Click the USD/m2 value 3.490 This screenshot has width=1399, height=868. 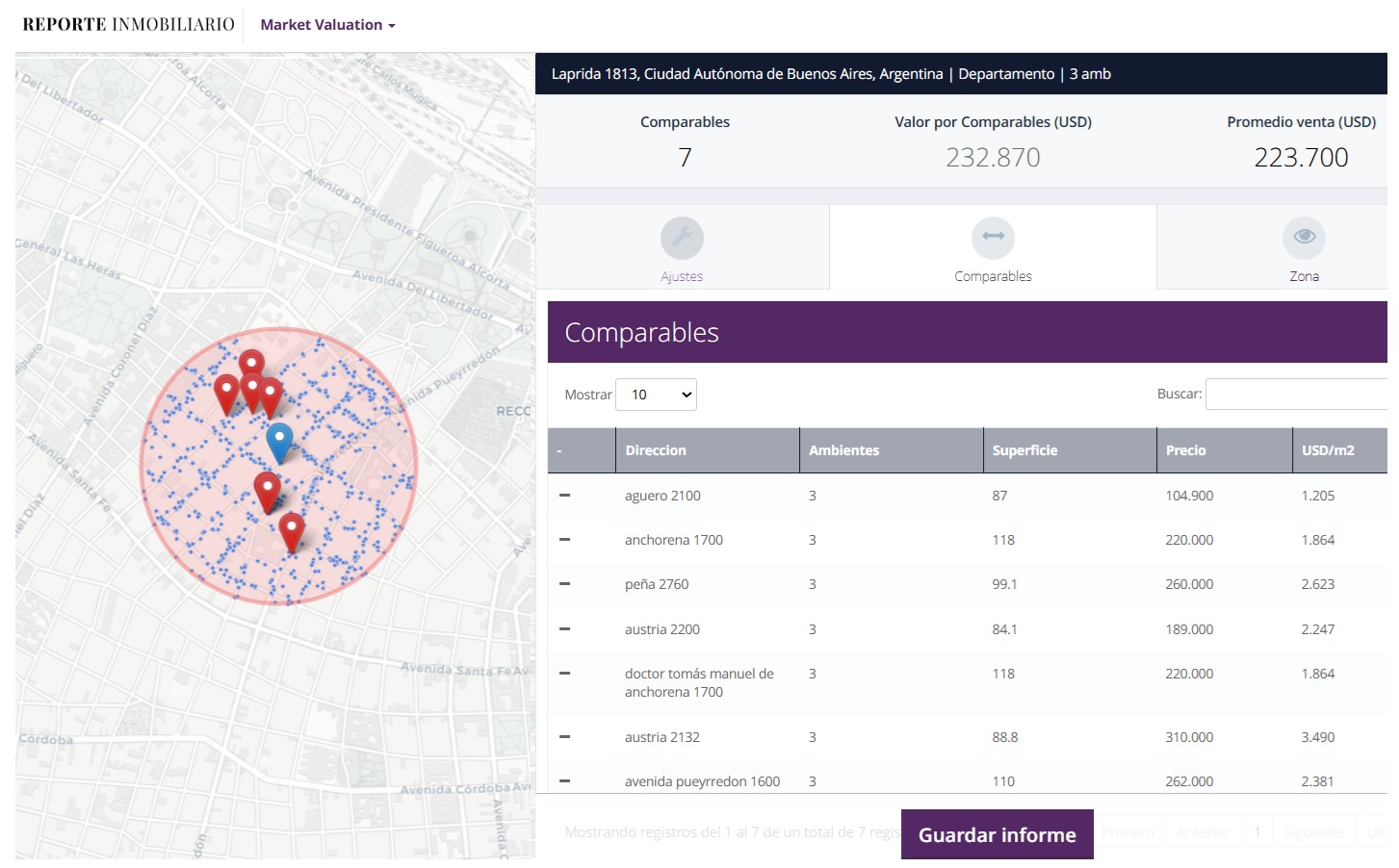coord(1318,737)
